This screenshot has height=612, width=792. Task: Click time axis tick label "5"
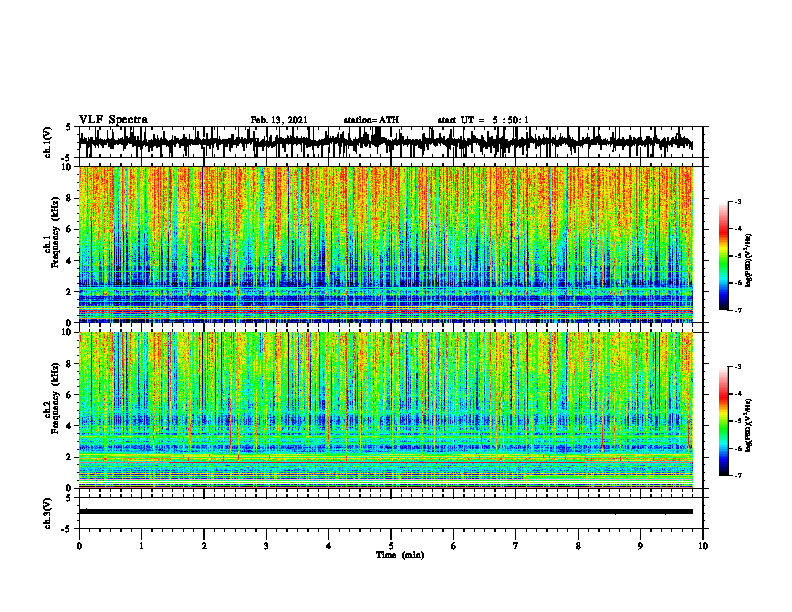[391, 546]
